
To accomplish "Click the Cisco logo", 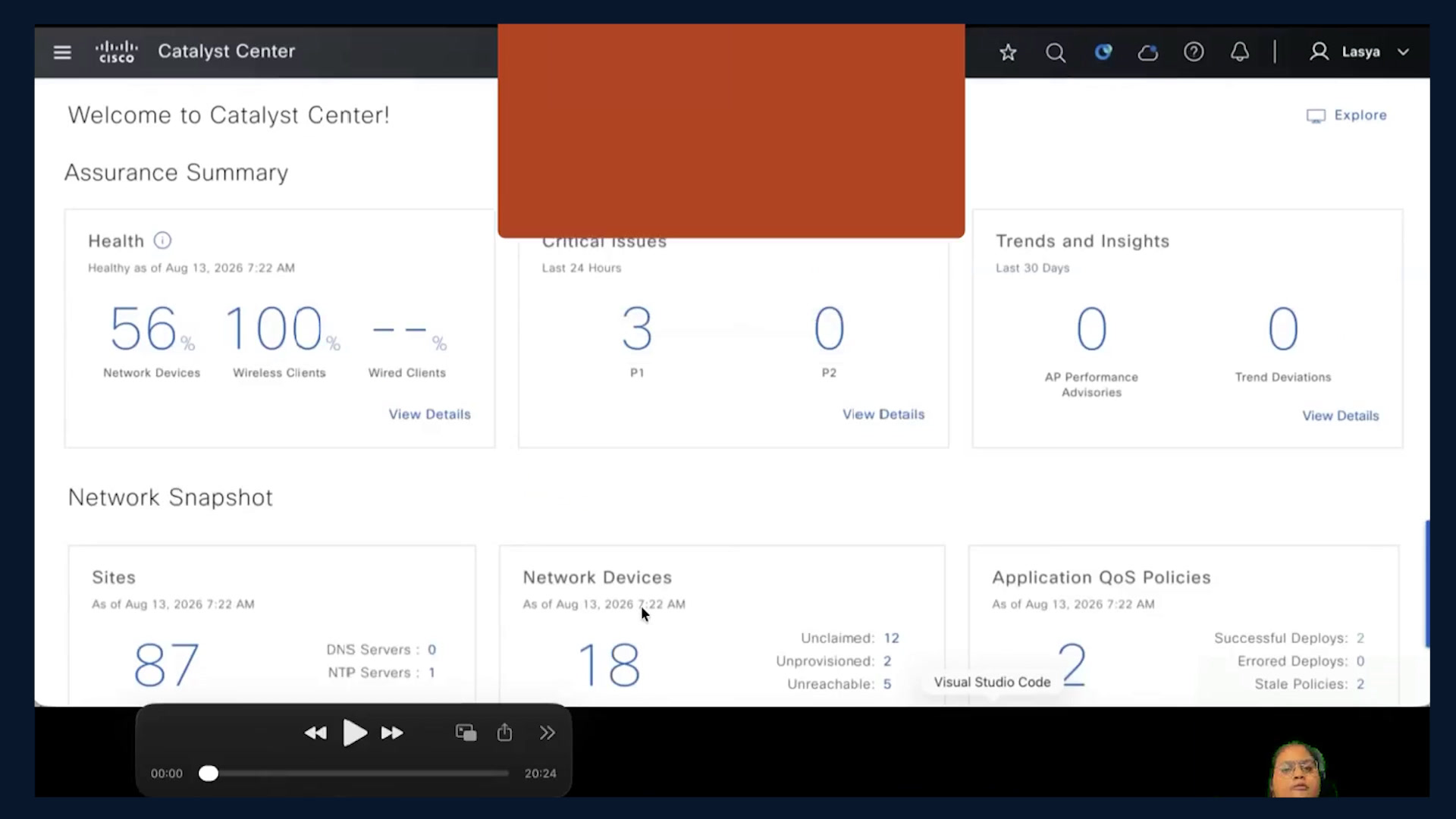I will (117, 52).
